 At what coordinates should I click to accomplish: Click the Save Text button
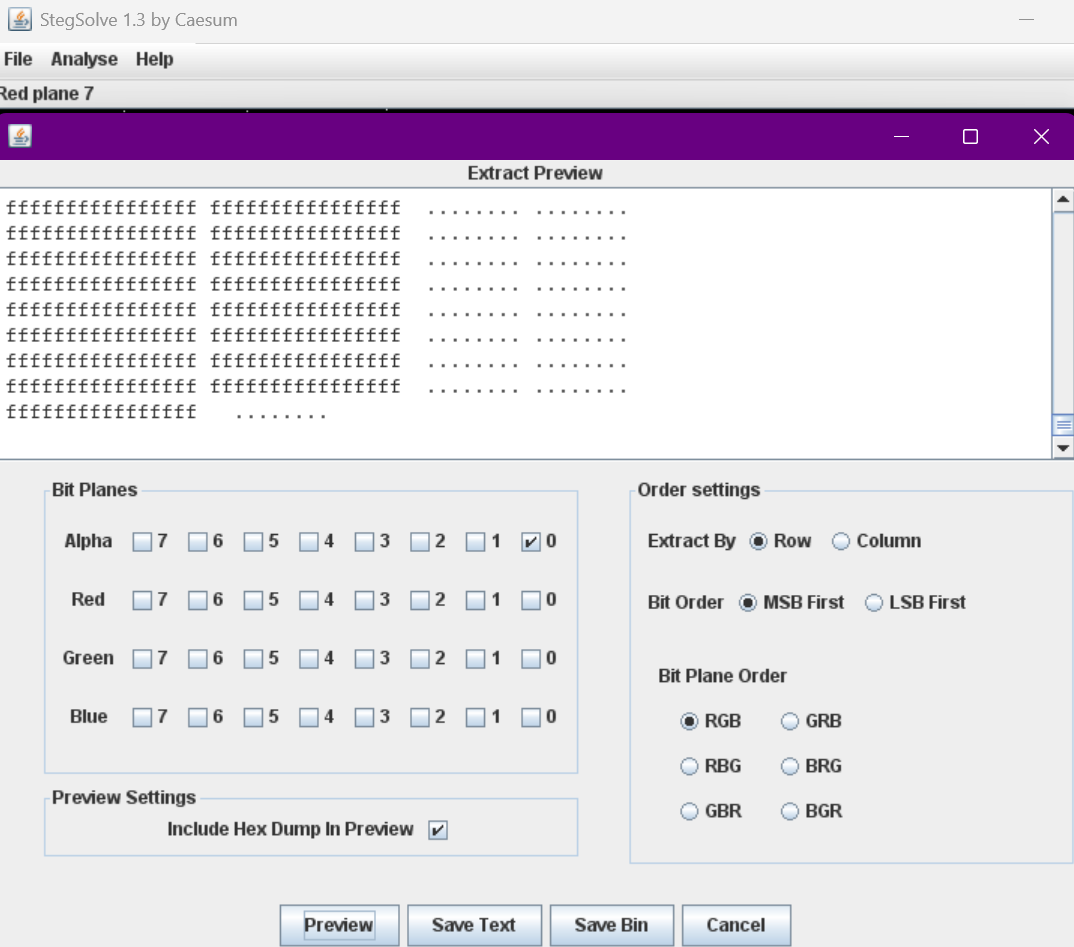(474, 925)
